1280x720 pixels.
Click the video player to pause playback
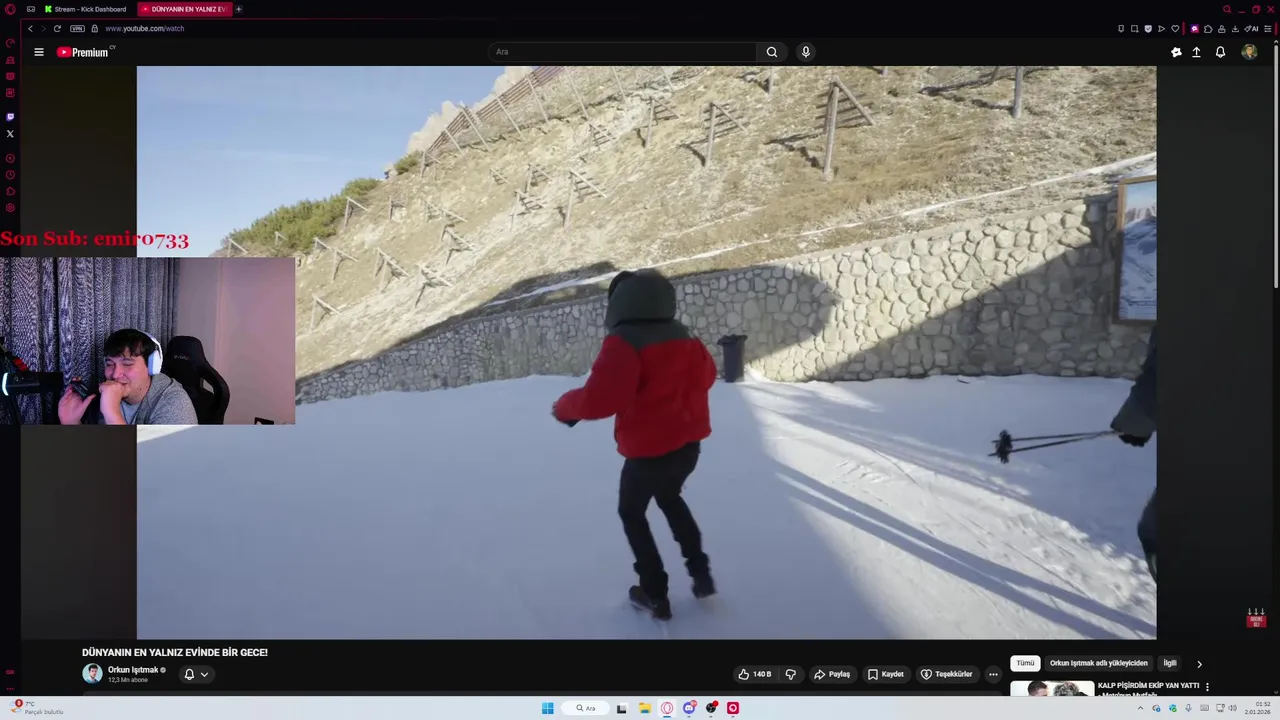tap(646, 352)
